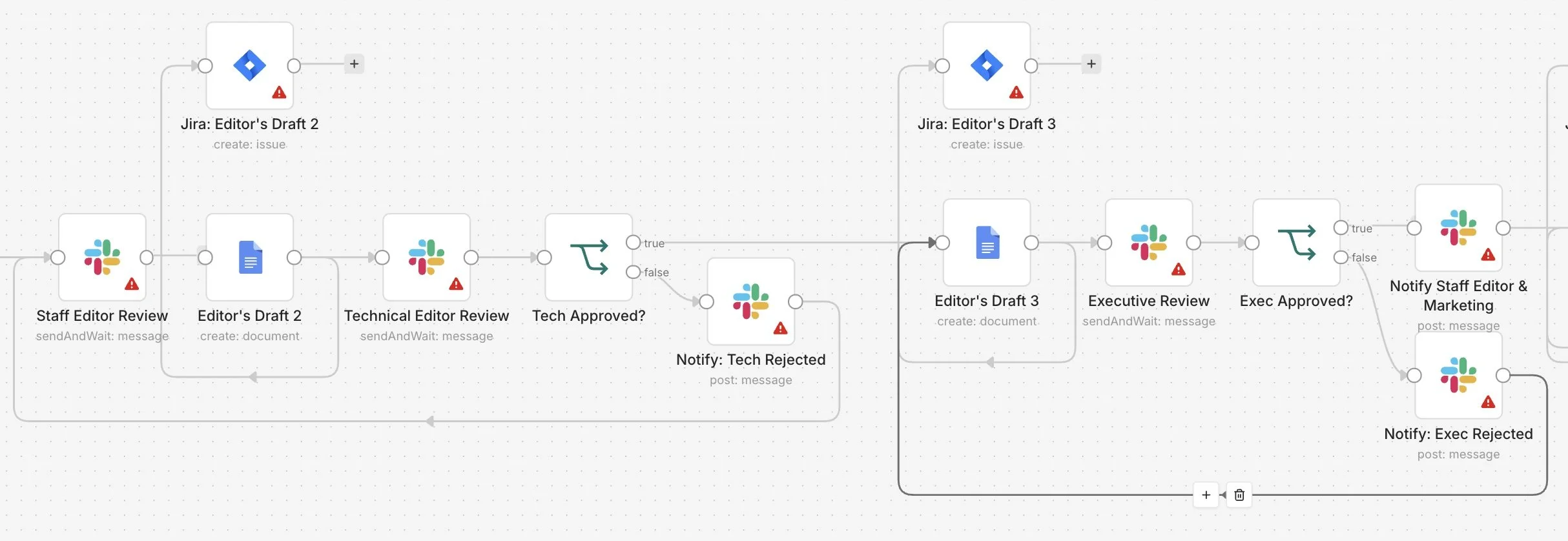Click output connector of Executive Review
This screenshot has width=1568, height=541.
click(1193, 243)
